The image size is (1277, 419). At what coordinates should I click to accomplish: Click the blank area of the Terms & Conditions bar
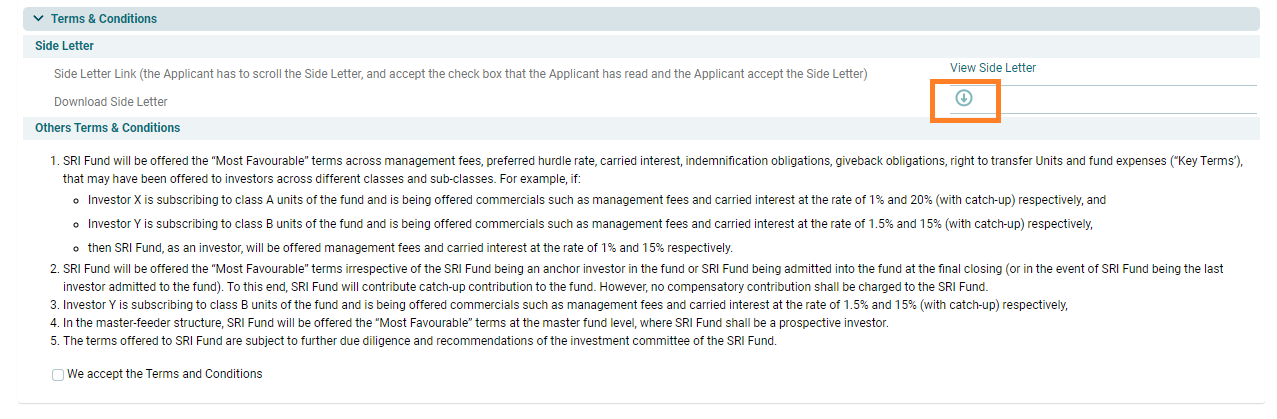click(x=700, y=19)
